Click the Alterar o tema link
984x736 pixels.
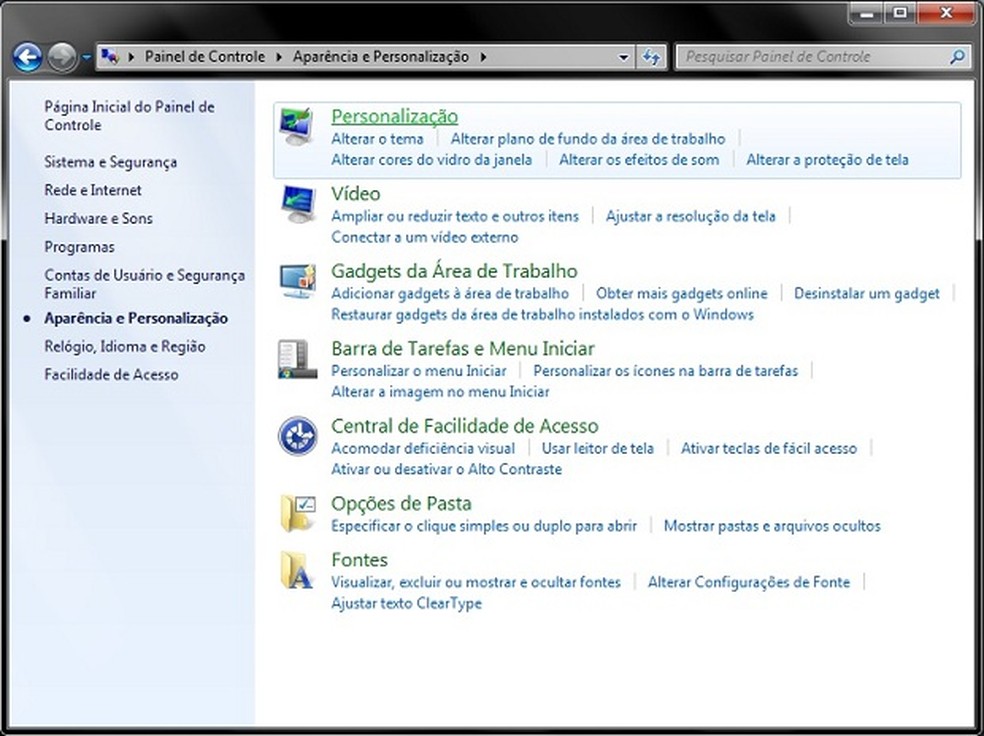click(377, 139)
